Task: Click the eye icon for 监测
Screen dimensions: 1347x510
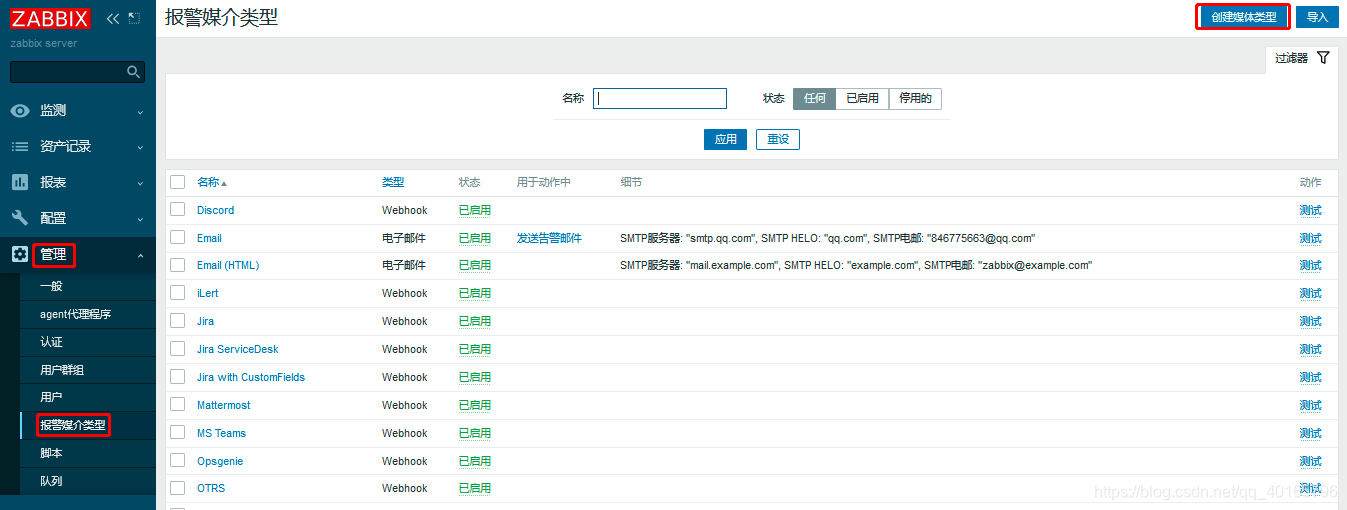Action: 20,110
